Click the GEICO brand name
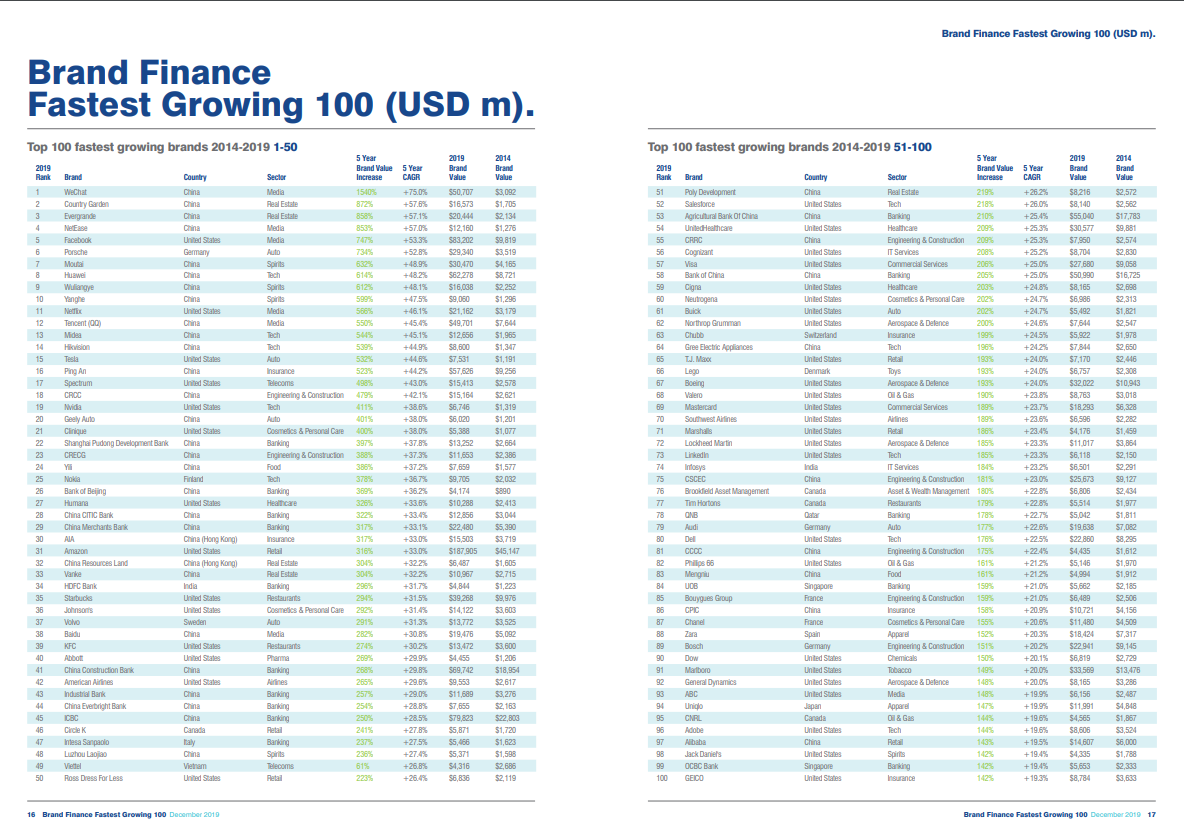Image resolution: width=1184 pixels, height=836 pixels. click(696, 778)
